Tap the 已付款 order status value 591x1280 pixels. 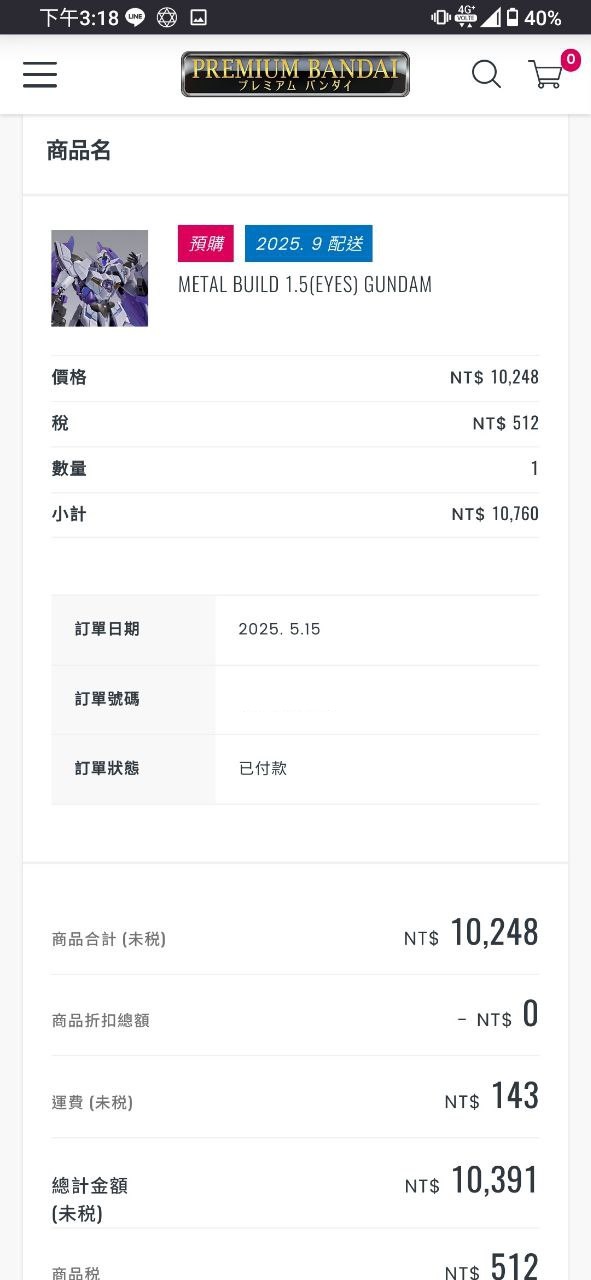pos(263,768)
